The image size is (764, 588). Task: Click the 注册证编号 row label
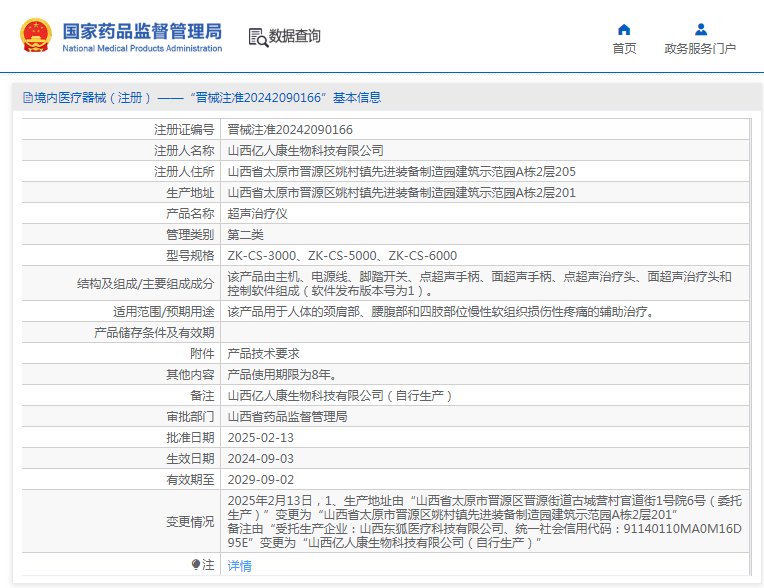click(184, 130)
